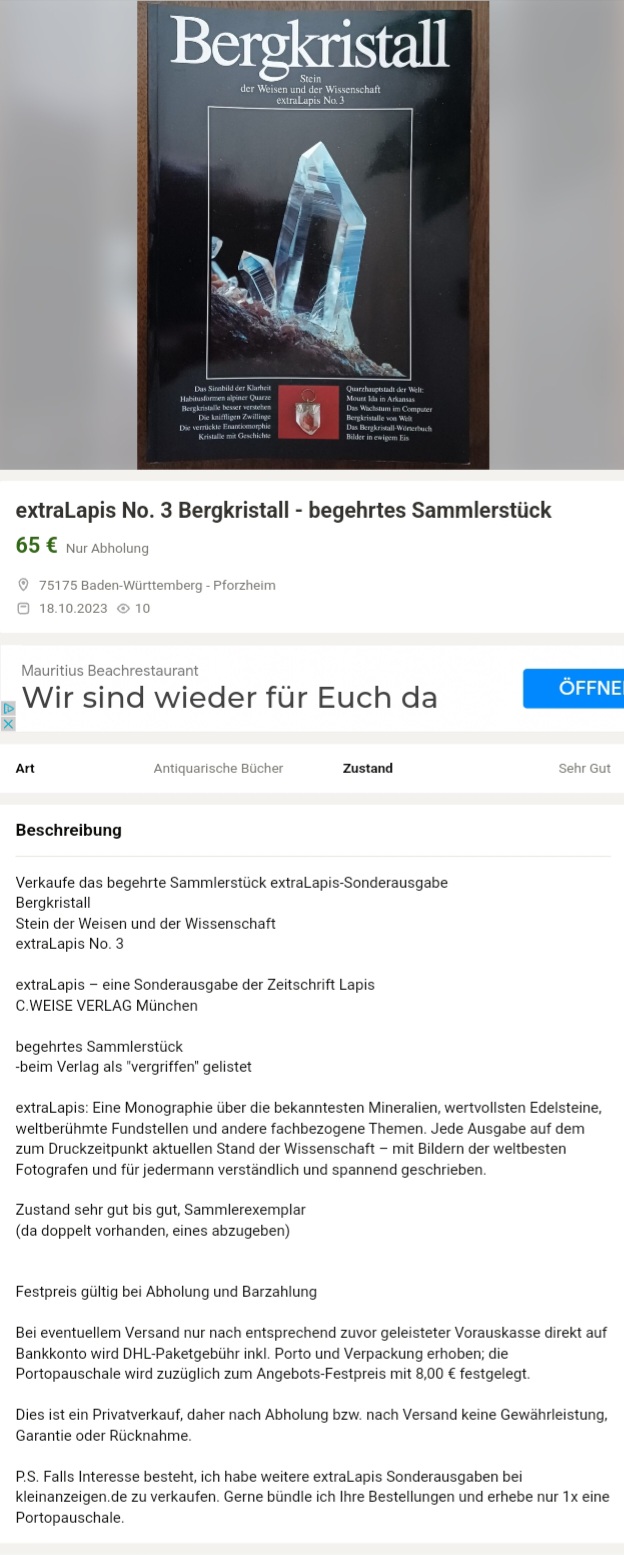Screen dimensions: 624x1555
Task: Select the Antiquarische Bücher category value
Action: point(218,768)
